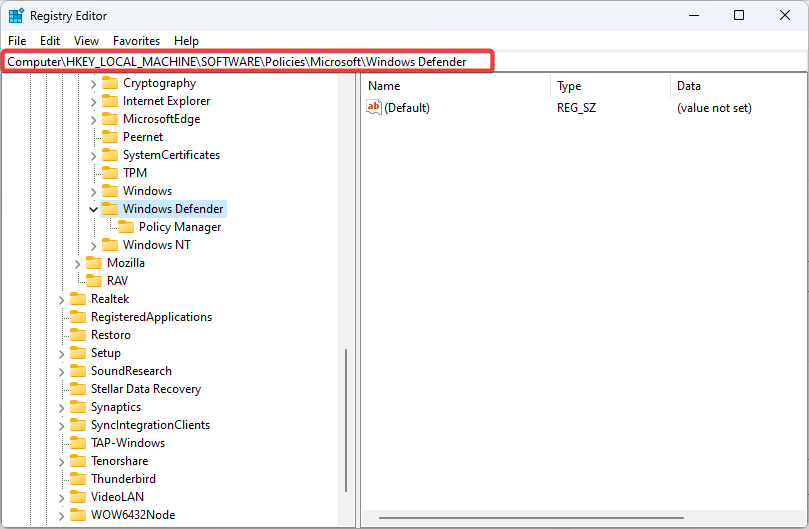Click the (value not set) data cell
Viewport: 809px width, 529px height.
coord(714,107)
